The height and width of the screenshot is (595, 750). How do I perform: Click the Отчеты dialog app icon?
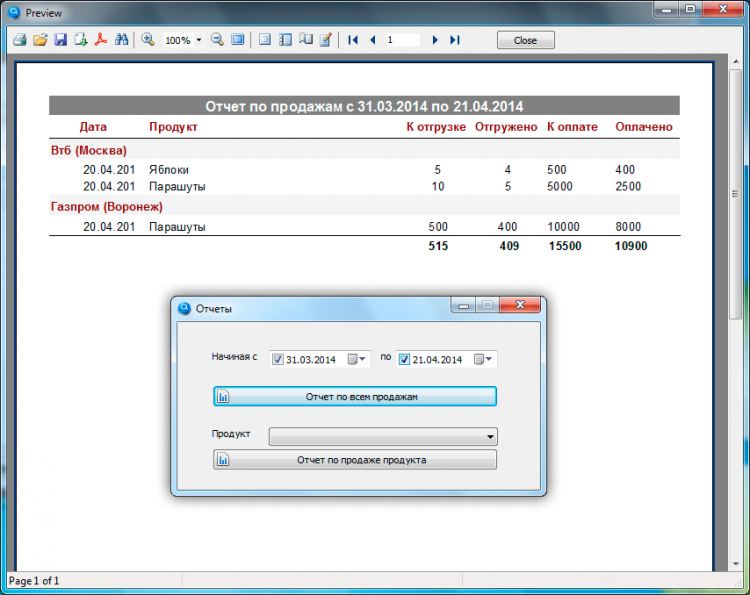(x=184, y=309)
